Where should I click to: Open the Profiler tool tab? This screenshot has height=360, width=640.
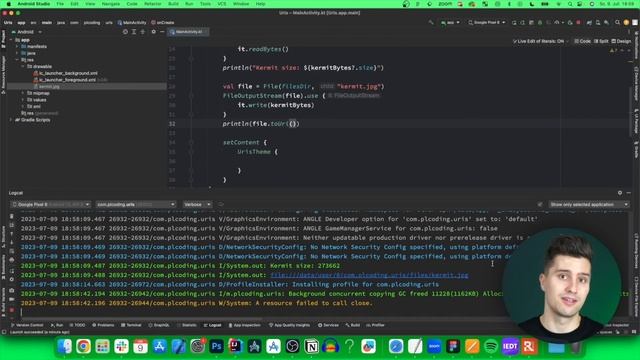click(x=376, y=325)
